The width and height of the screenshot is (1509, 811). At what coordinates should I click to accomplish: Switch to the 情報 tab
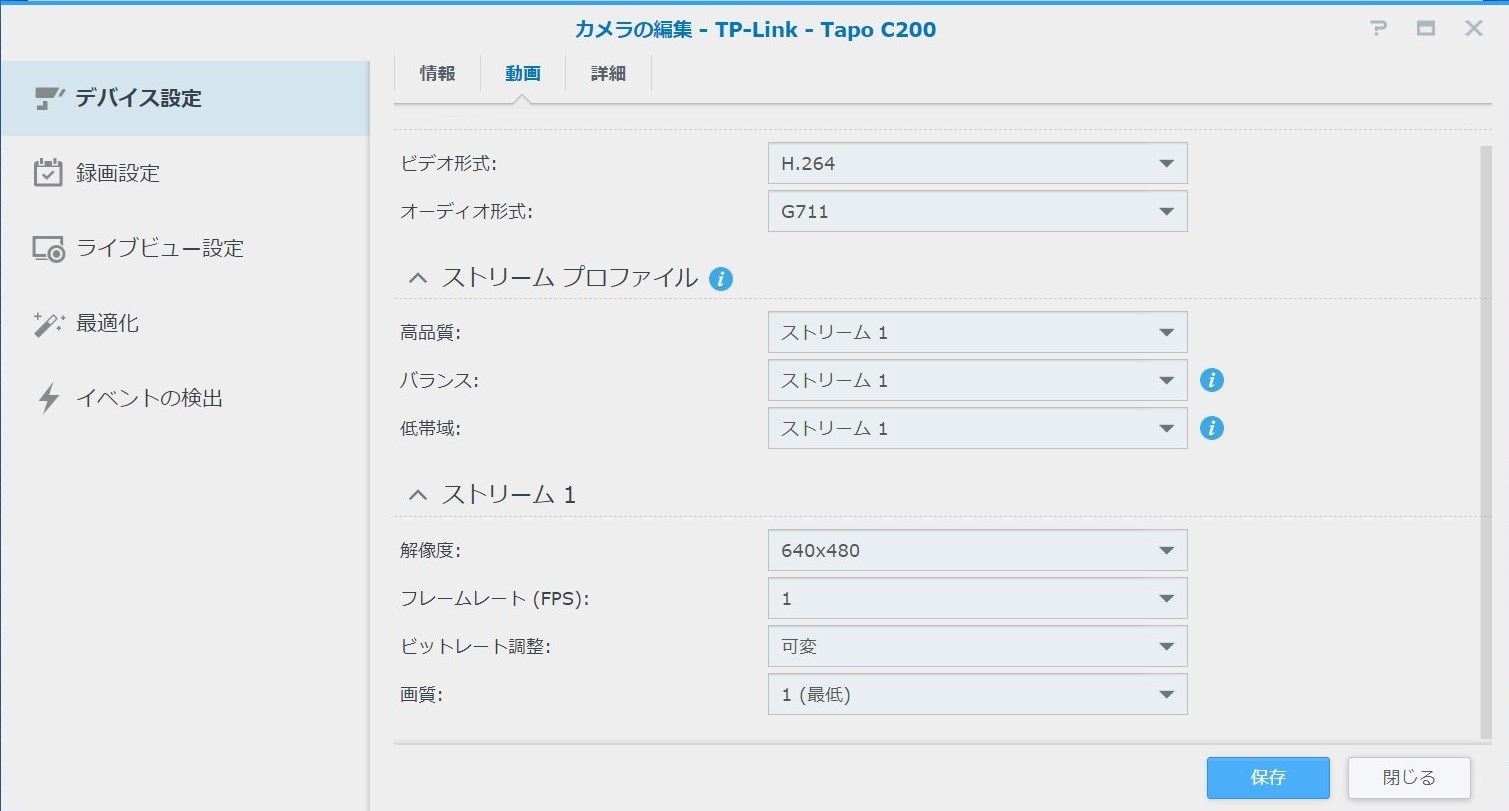click(x=437, y=73)
